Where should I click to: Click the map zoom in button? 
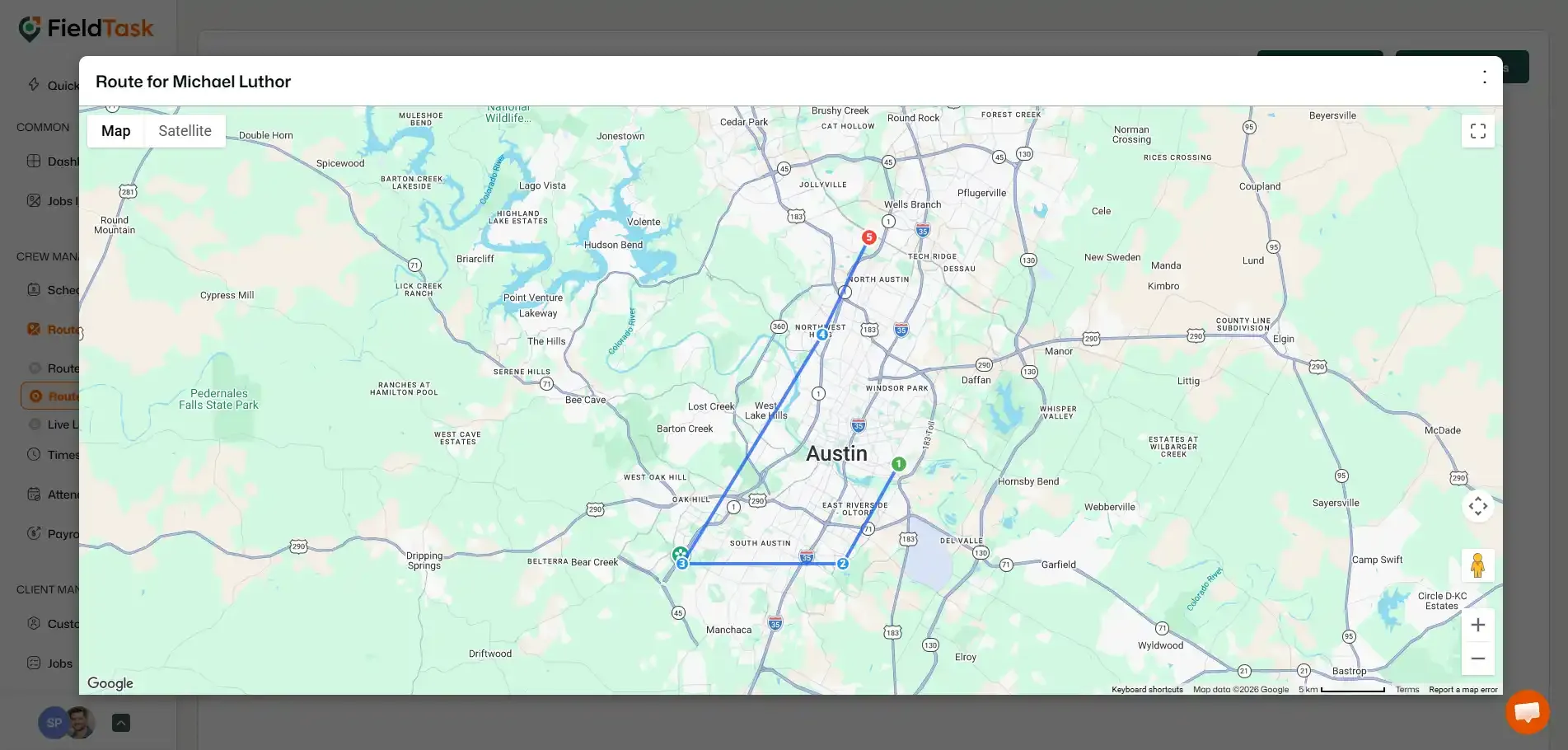click(x=1478, y=626)
